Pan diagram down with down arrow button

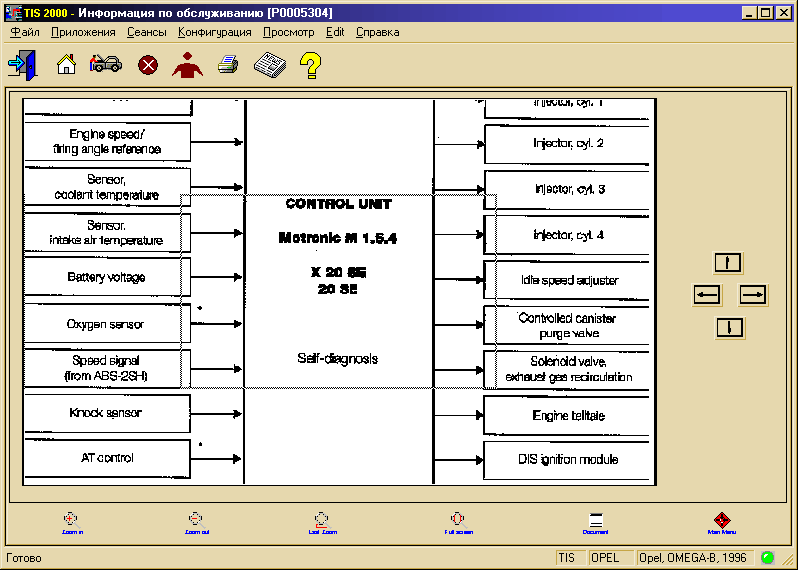click(729, 328)
